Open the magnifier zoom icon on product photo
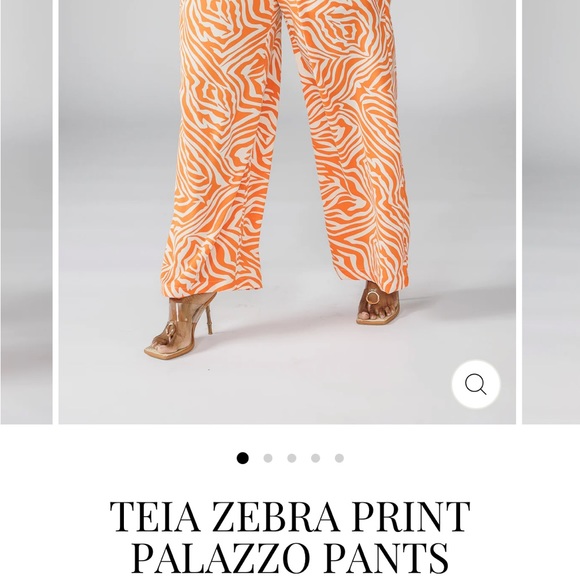Screen dimensions: 580x580 476,384
